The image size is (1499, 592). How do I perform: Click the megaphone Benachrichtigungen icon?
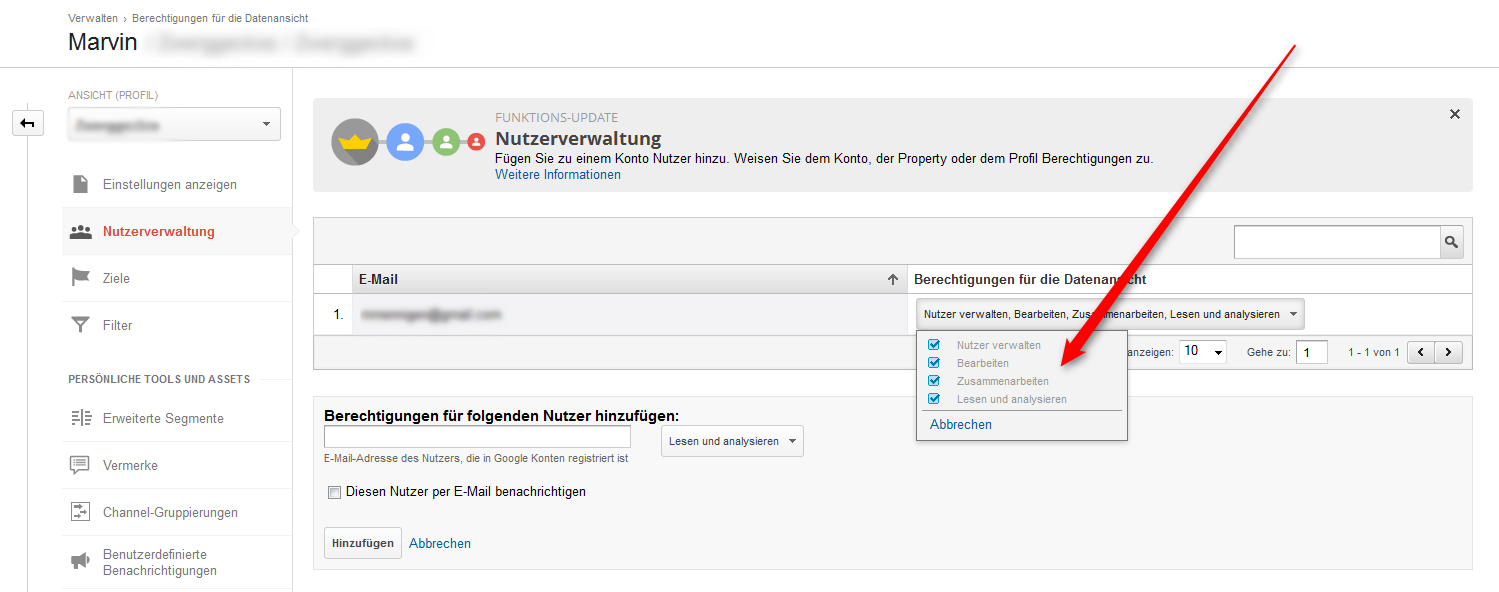coord(80,562)
